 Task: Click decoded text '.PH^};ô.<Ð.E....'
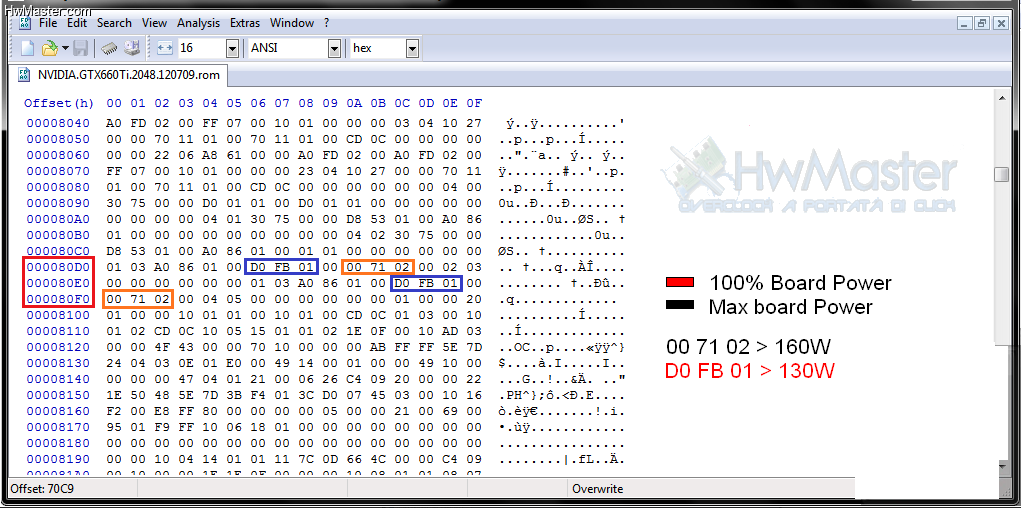point(563,395)
